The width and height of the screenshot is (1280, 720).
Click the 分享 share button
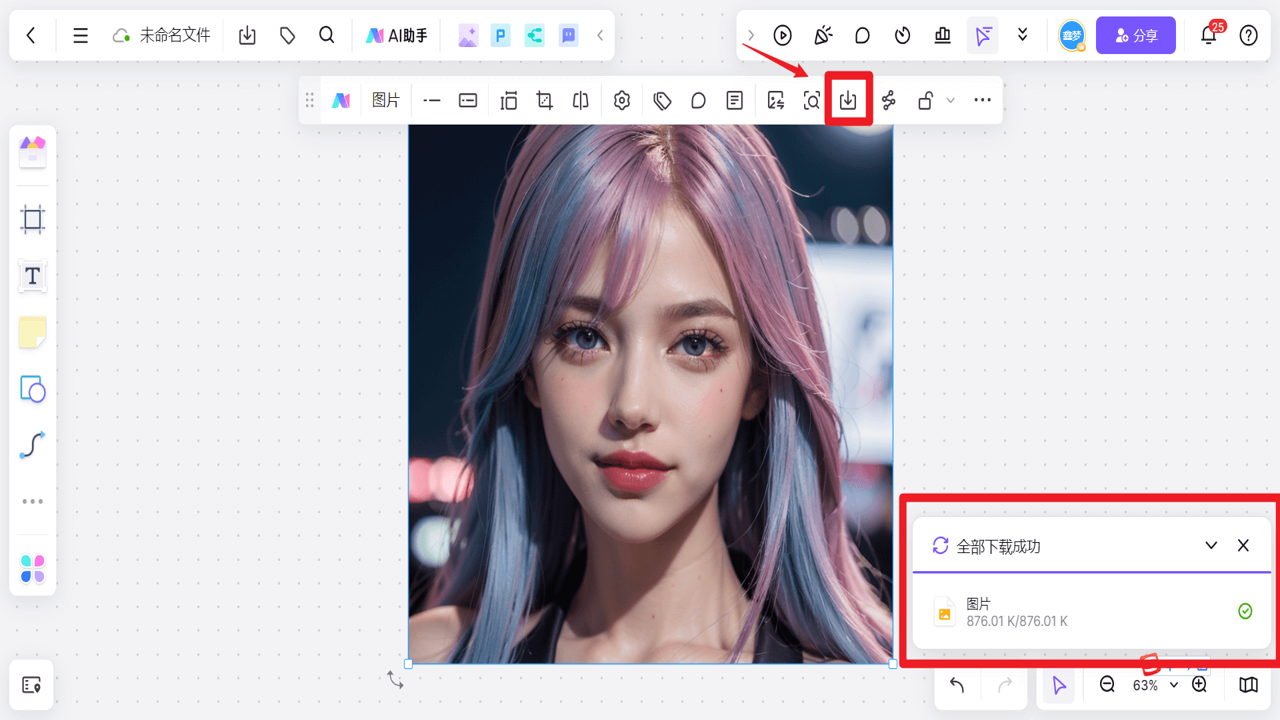click(1136, 35)
